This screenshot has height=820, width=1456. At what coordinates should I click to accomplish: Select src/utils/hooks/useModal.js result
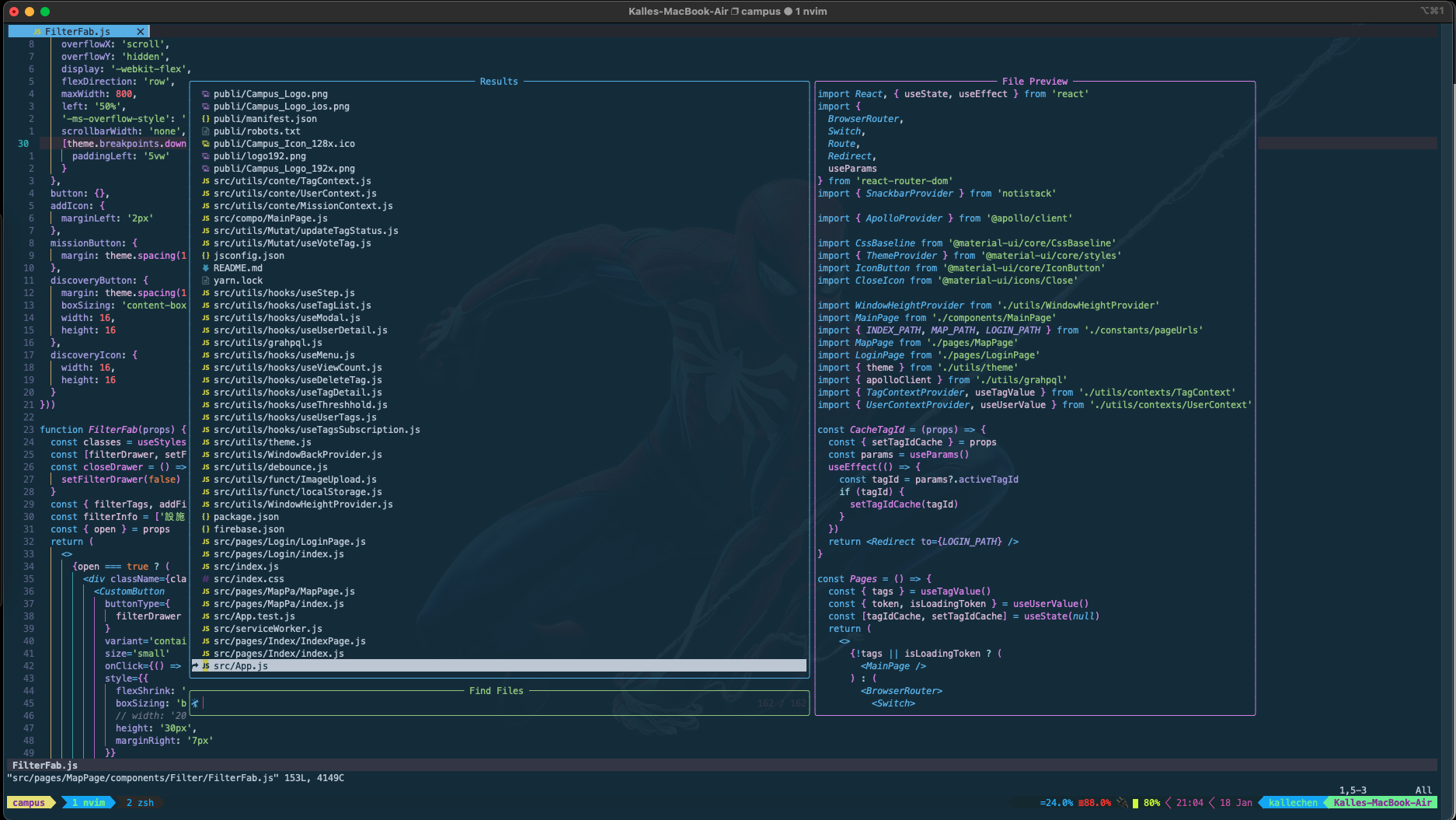point(287,318)
